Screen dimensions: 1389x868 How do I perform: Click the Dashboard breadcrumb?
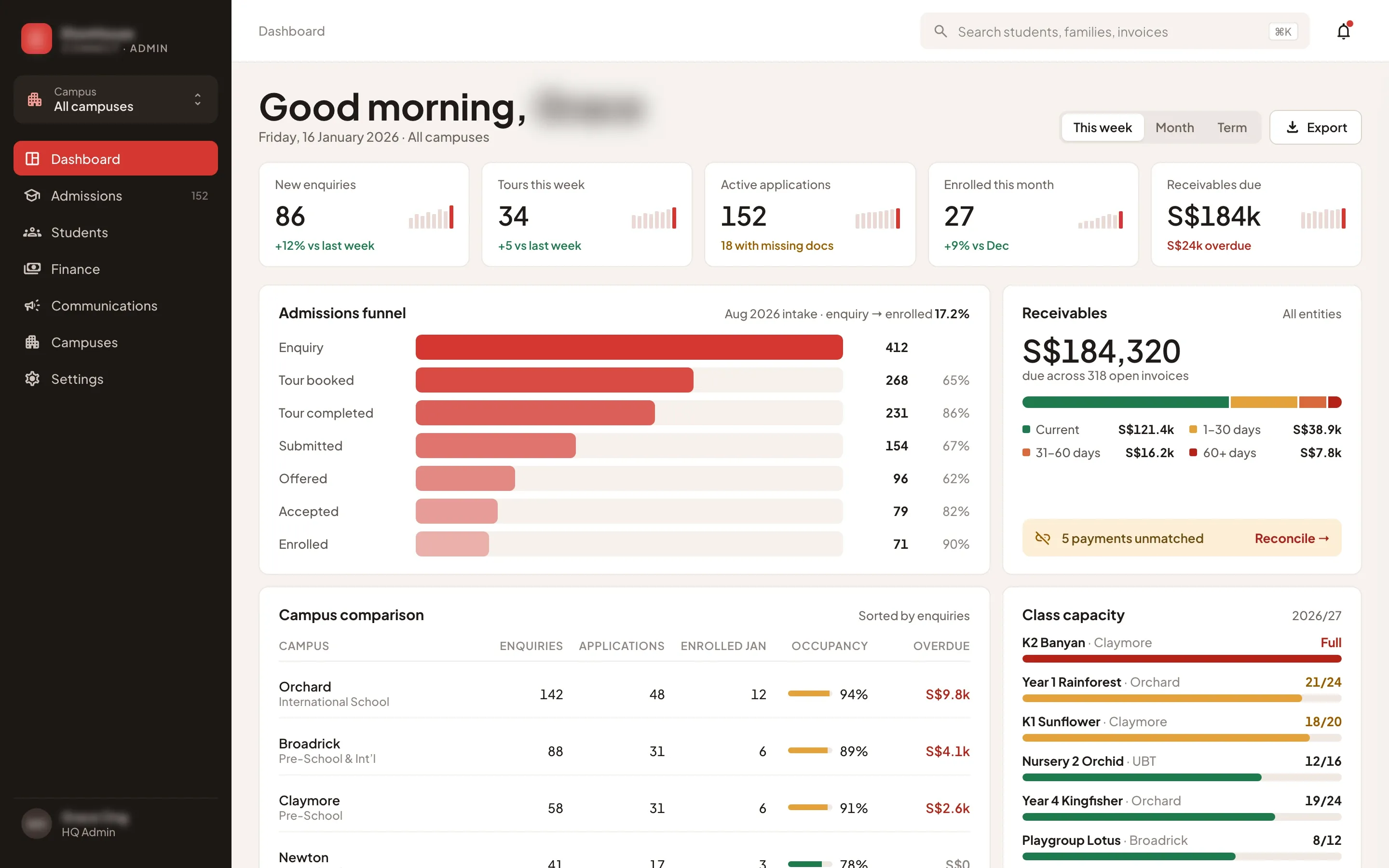(x=292, y=31)
